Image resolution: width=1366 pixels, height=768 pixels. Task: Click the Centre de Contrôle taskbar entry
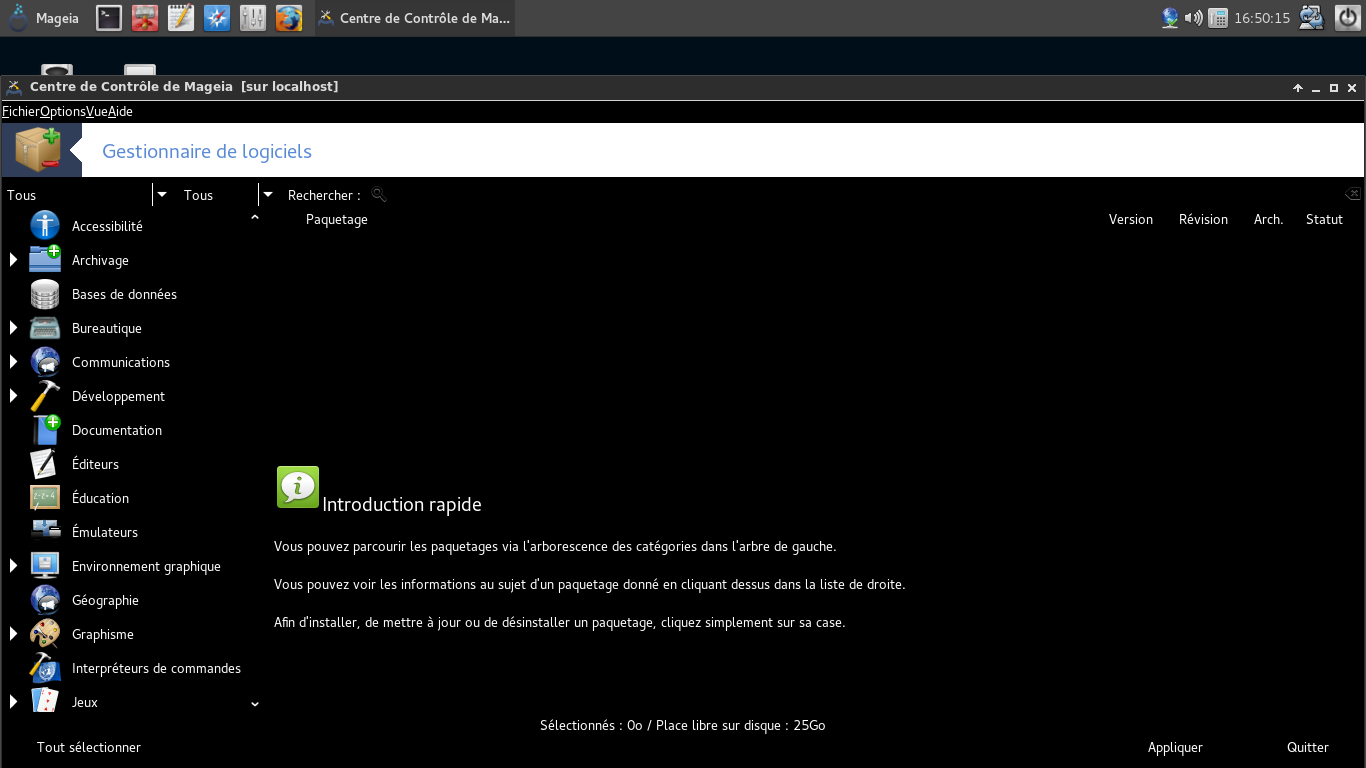click(414, 18)
